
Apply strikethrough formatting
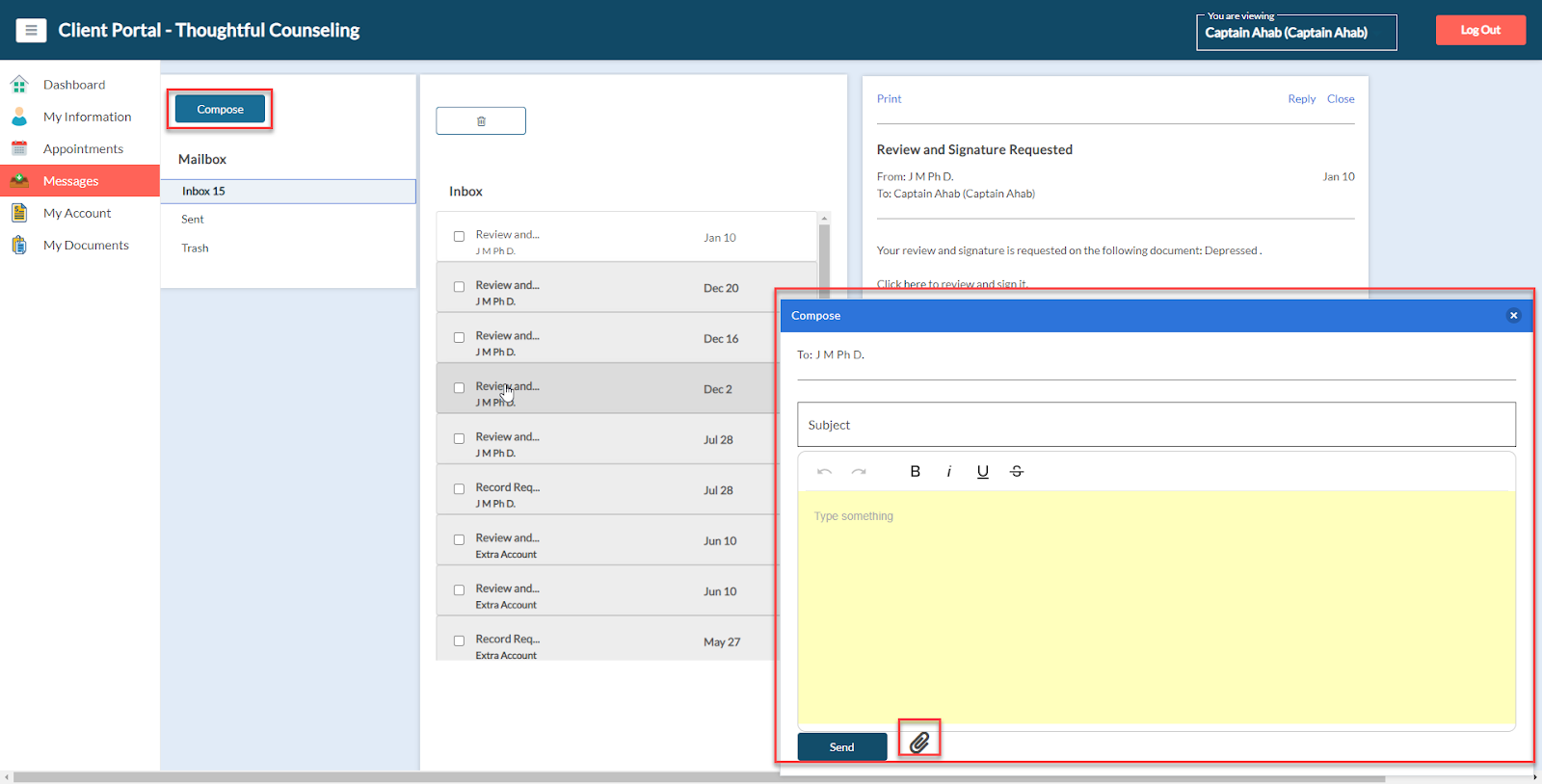pos(1016,471)
